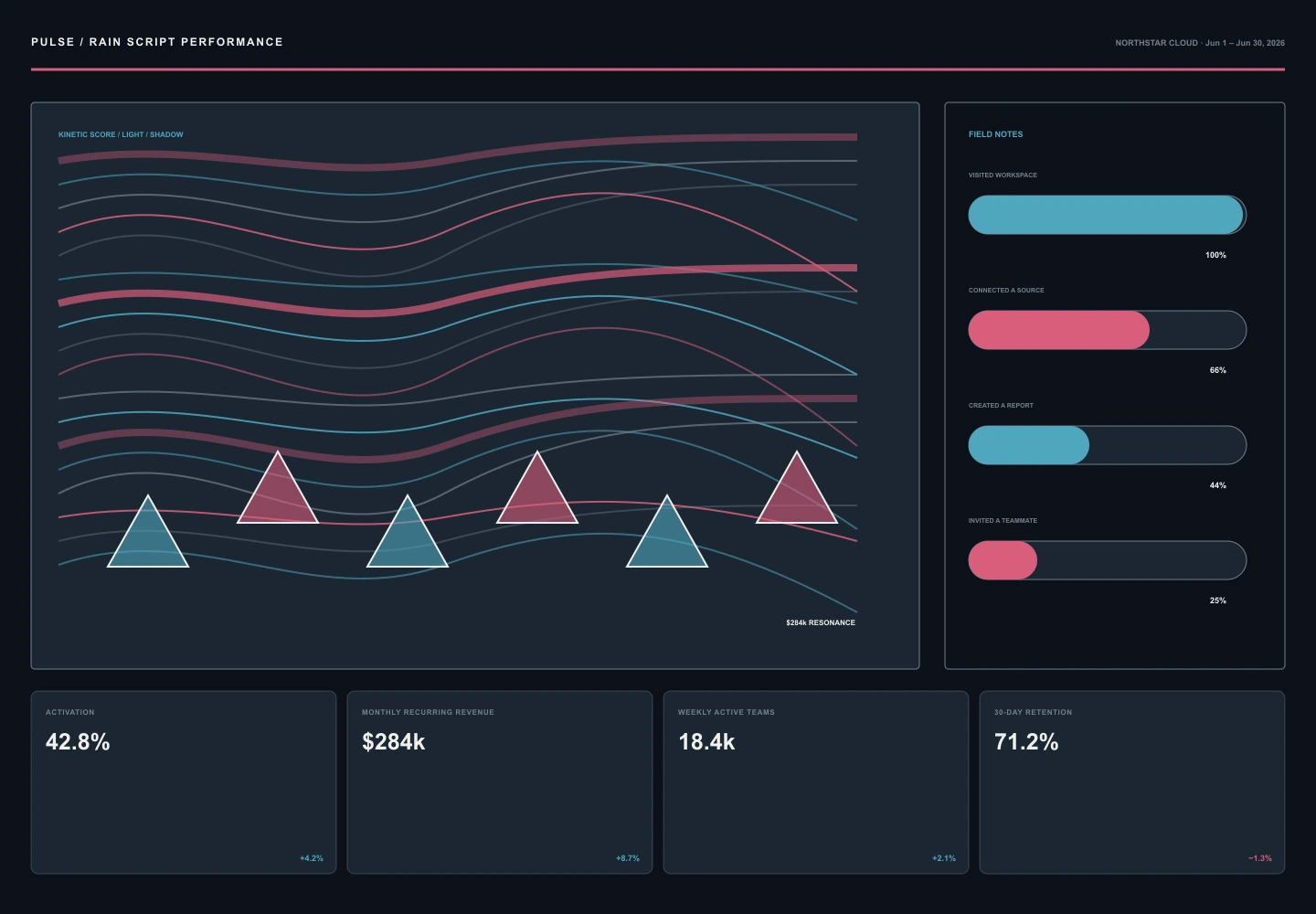The height and width of the screenshot is (914, 1316).
Task: Select the "42.8%" activation figure
Action: point(78,741)
